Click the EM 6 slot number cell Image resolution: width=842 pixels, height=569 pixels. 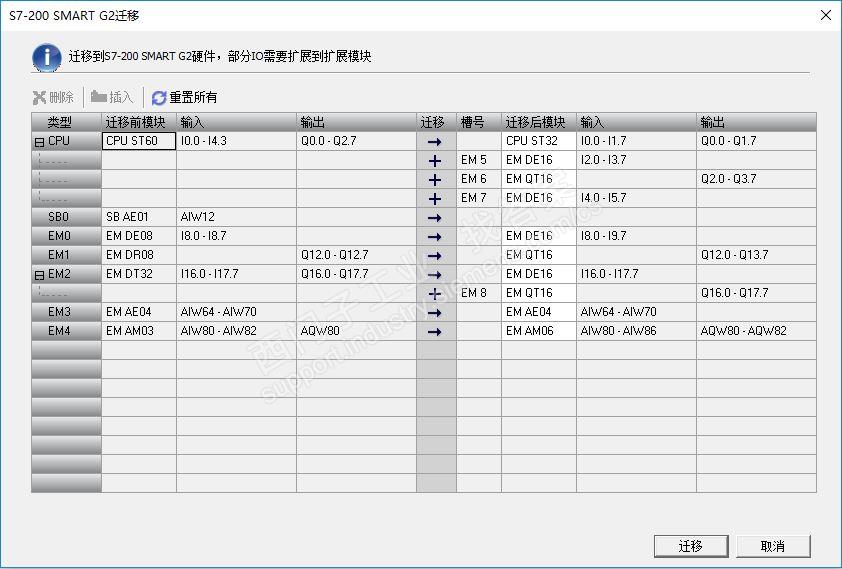click(x=478, y=179)
